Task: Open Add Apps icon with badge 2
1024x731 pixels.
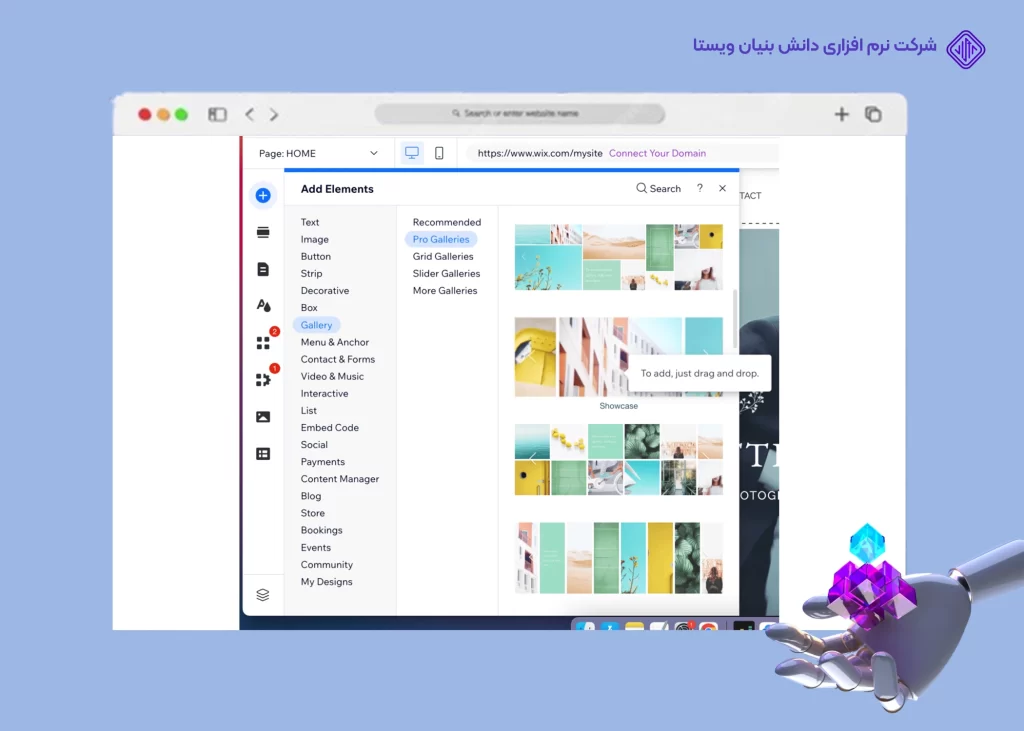Action: (263, 342)
